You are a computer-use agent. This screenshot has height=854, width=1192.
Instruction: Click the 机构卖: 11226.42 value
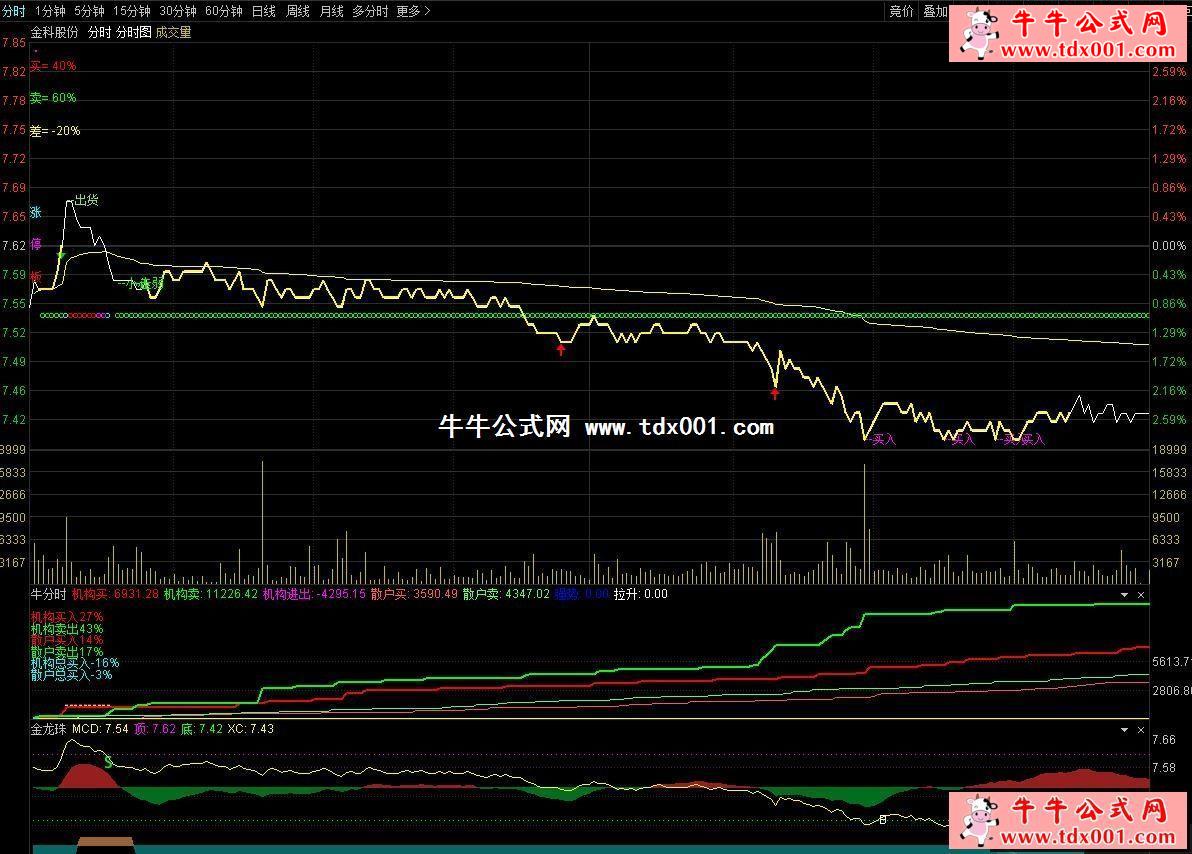pos(211,594)
